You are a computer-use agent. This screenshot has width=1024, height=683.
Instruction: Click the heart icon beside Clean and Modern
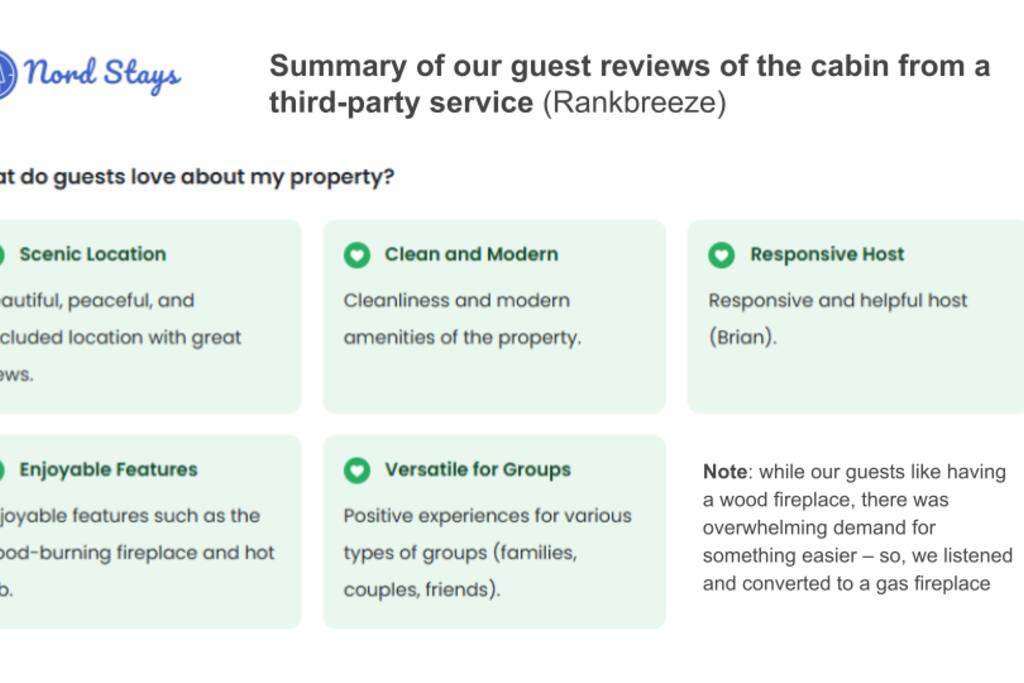point(357,255)
